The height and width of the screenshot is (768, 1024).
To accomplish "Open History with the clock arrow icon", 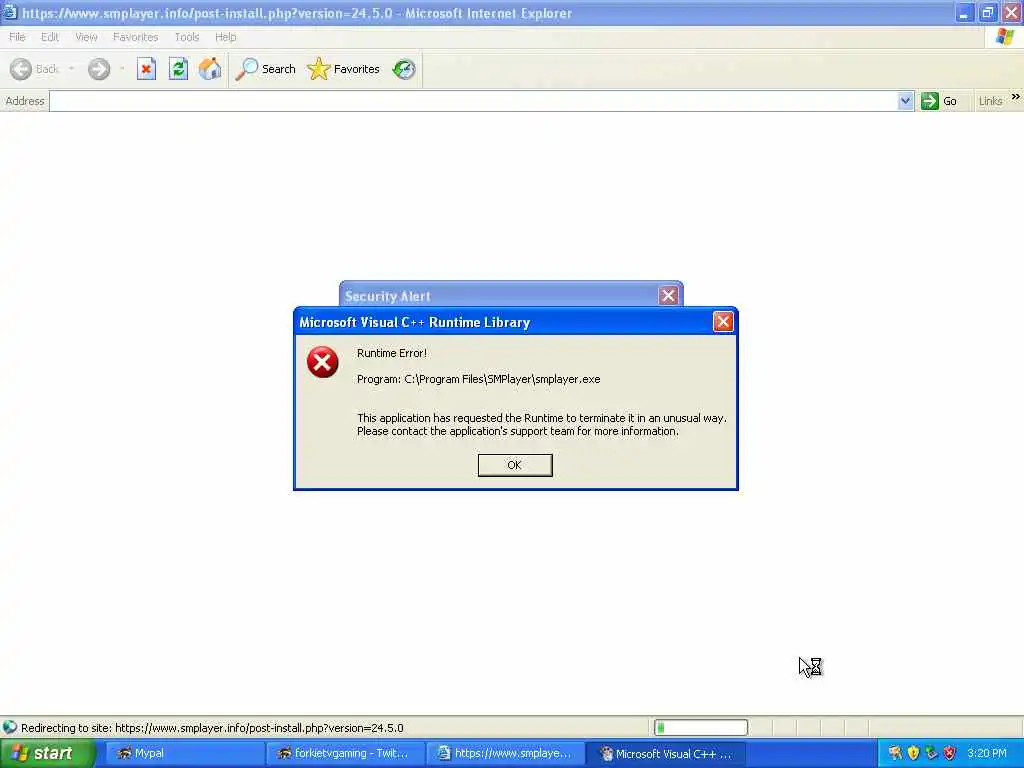I will 404,69.
